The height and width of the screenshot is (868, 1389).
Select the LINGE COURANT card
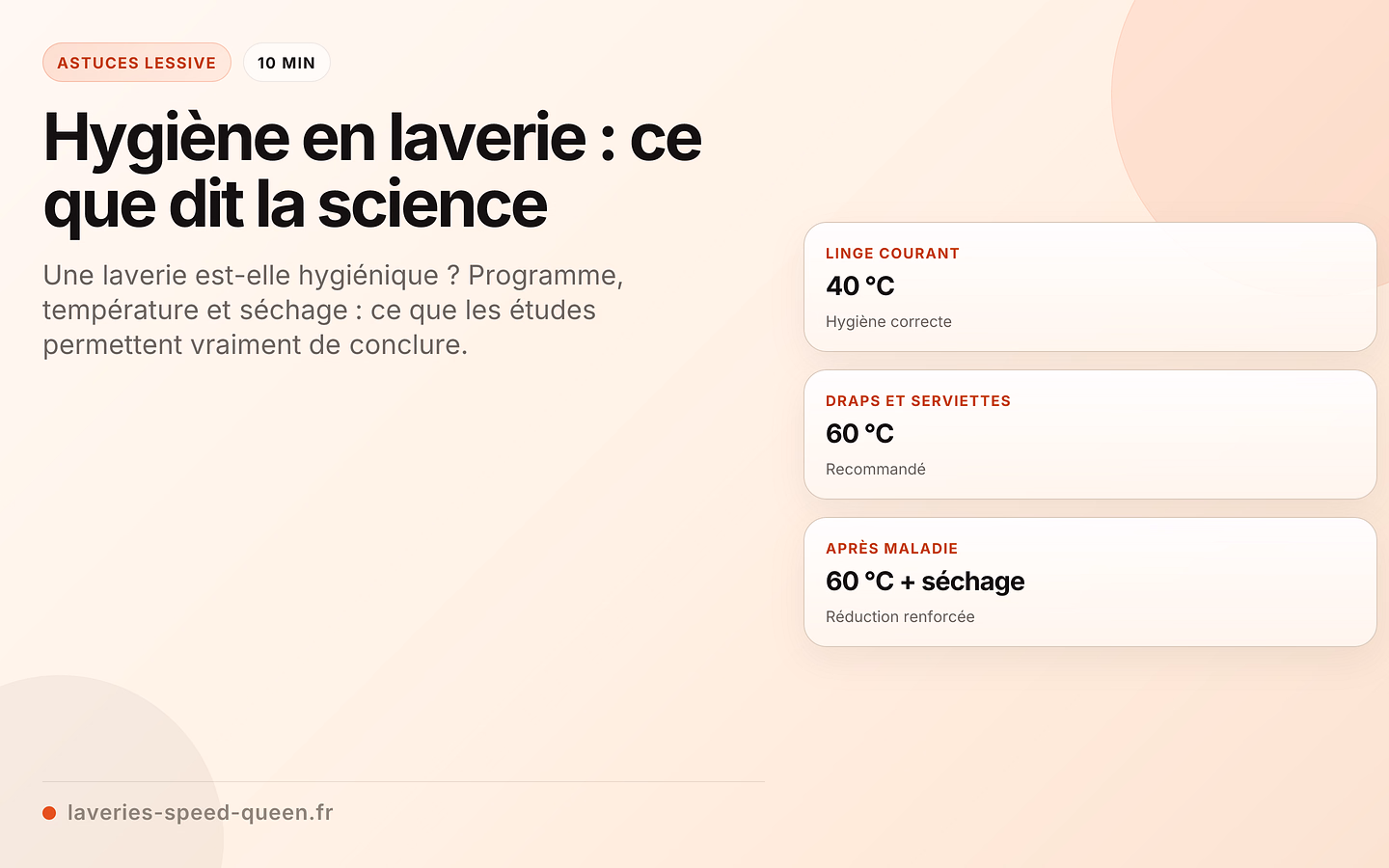[x=1090, y=287]
